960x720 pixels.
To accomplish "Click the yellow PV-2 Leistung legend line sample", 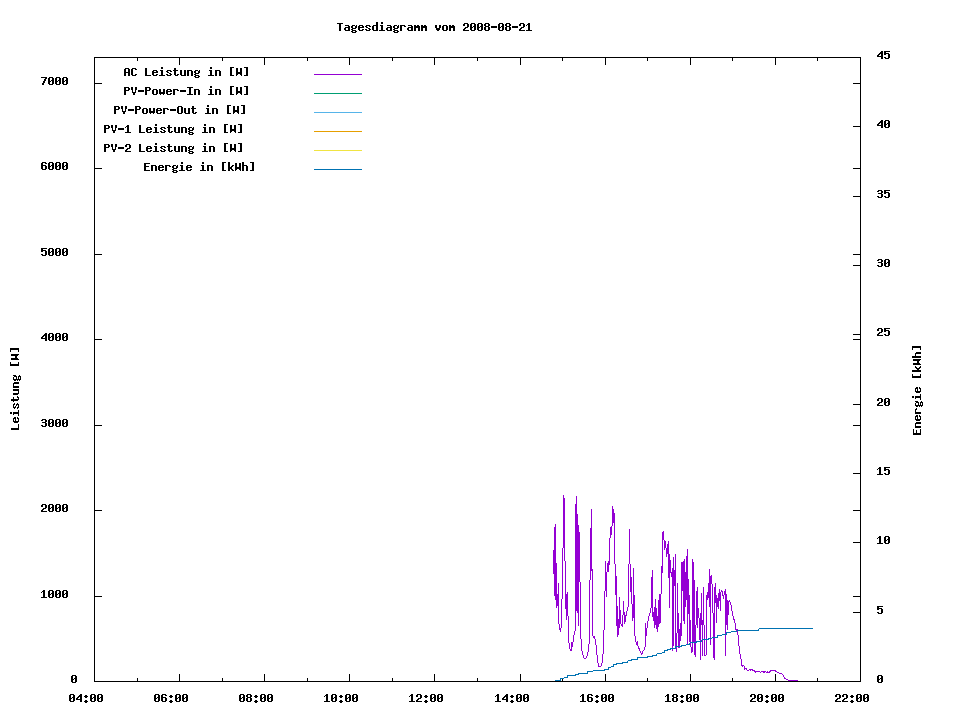I will click(x=337, y=150).
